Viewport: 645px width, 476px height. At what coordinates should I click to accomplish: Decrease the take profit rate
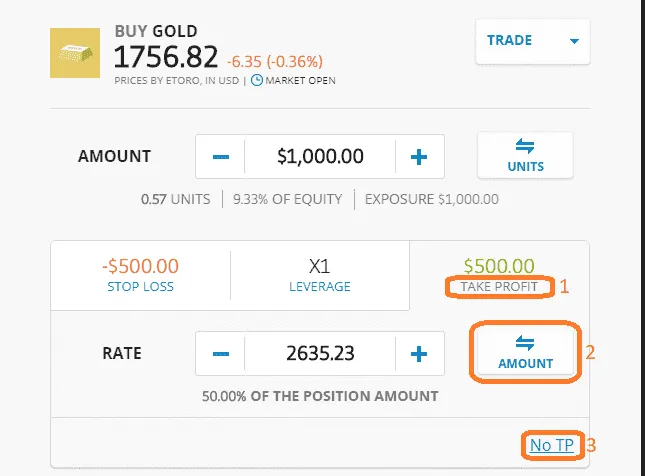(x=221, y=354)
